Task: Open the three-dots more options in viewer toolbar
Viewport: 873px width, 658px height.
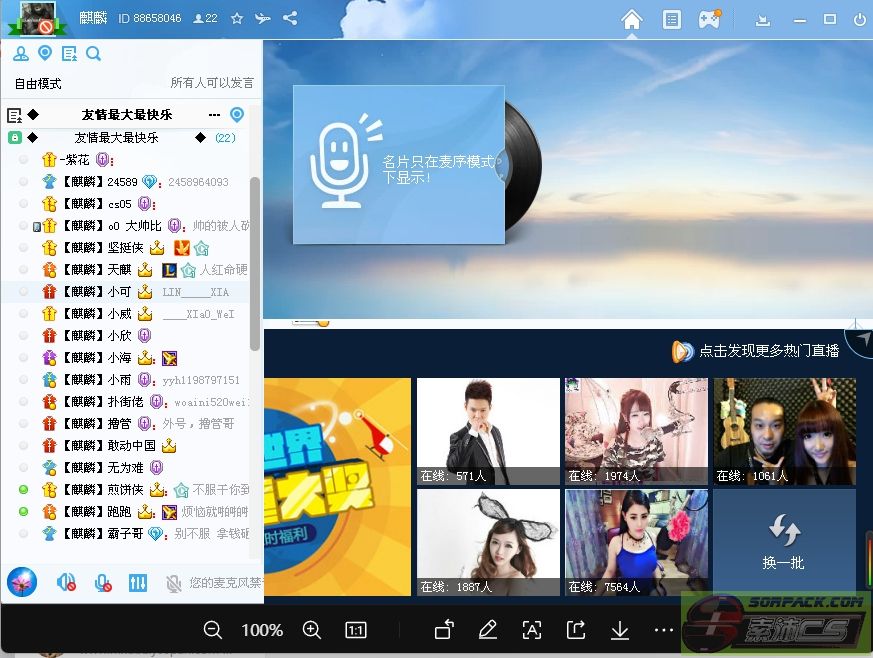Action: coord(664,630)
